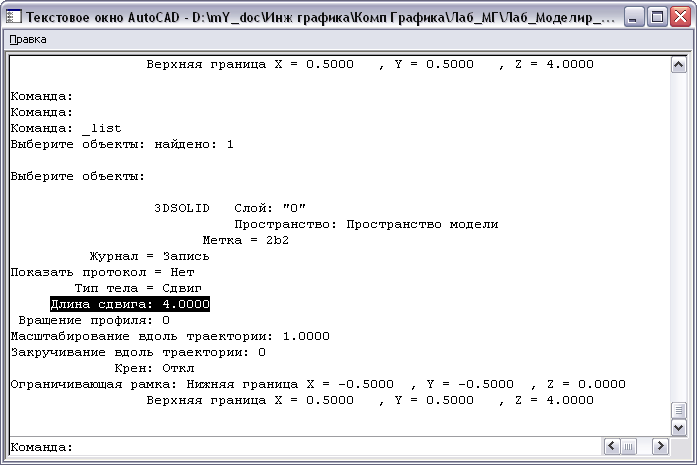Click the 'Журнал = Запись' line

(x=149, y=256)
